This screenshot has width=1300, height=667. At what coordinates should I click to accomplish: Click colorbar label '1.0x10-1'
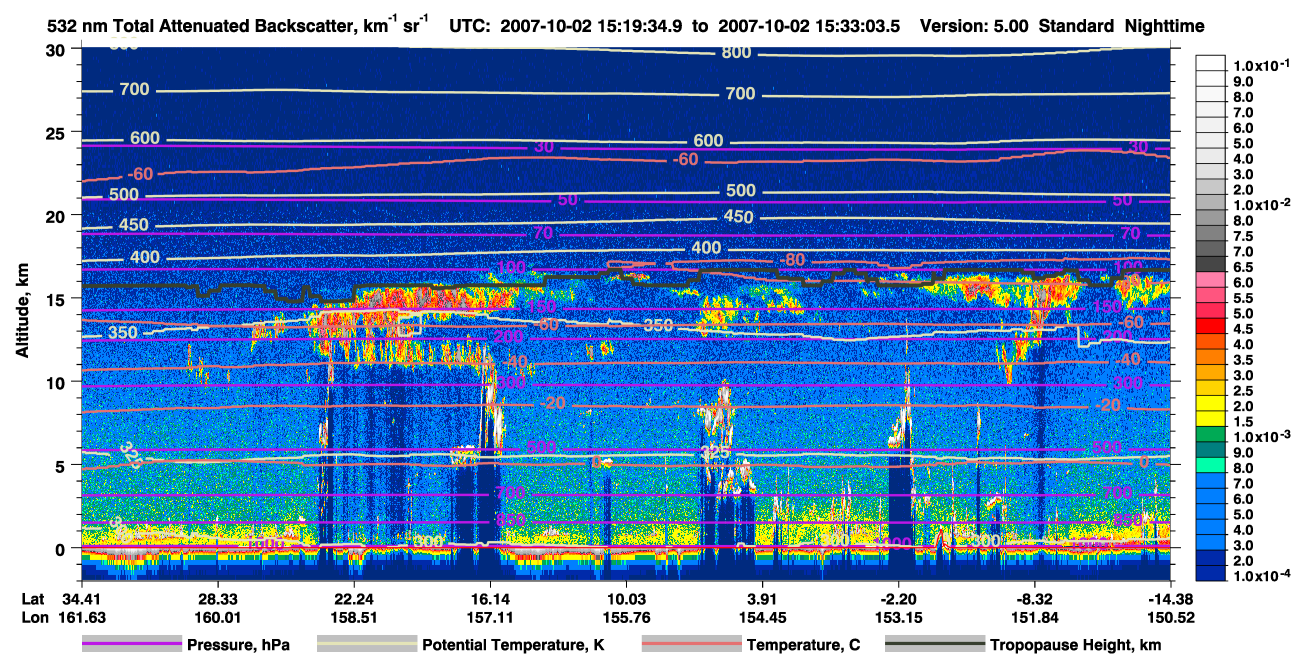[x=1263, y=64]
